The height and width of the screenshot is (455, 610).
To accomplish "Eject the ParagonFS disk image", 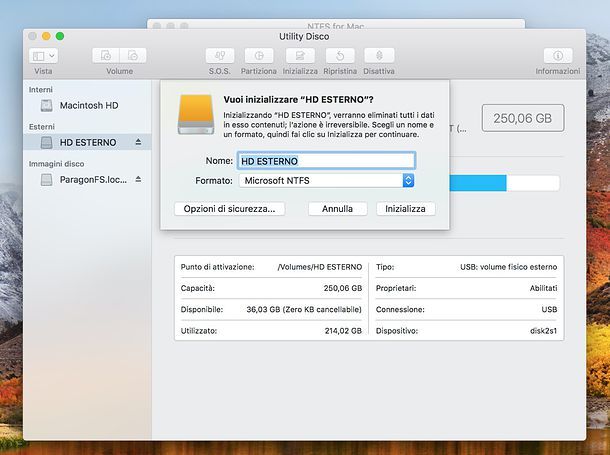I will tap(138, 179).
